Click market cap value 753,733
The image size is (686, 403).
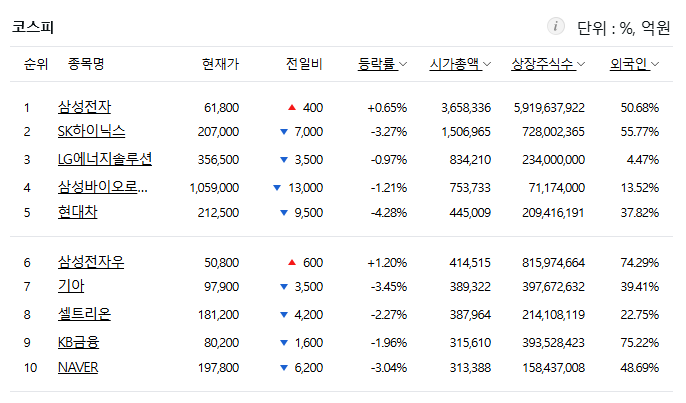[470, 188]
